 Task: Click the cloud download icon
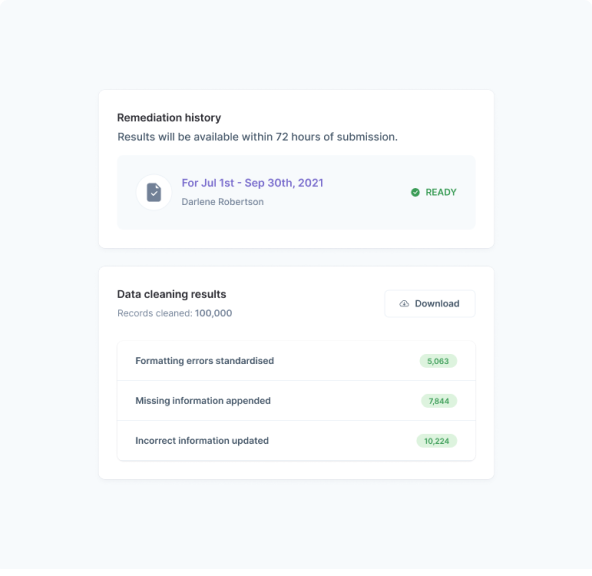point(404,303)
